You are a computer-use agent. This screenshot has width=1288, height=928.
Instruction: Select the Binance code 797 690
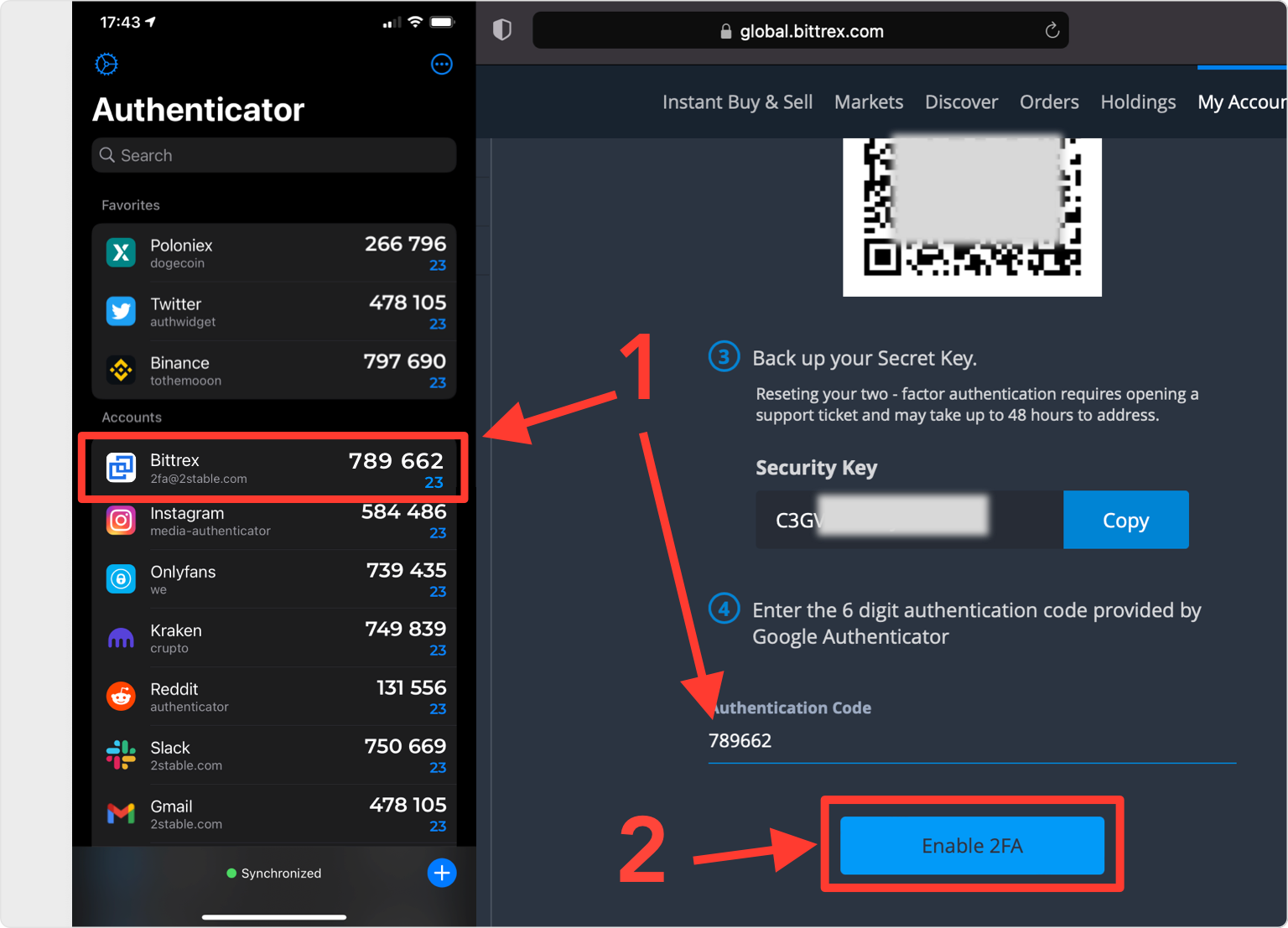coord(404,361)
